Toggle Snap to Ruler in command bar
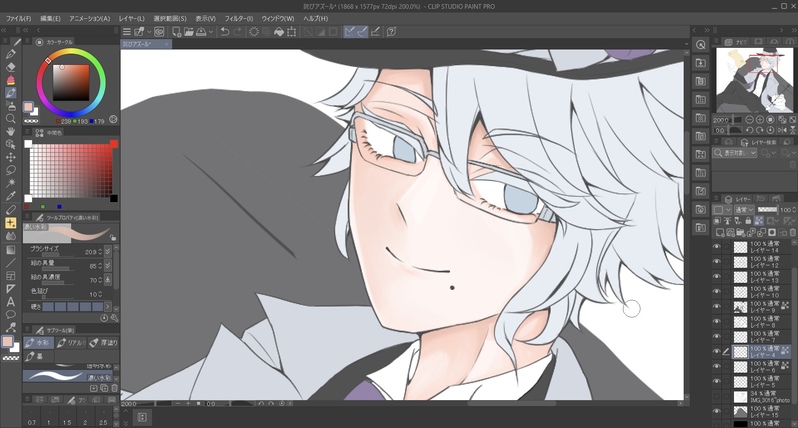This screenshot has width=798, height=428. coord(349,32)
